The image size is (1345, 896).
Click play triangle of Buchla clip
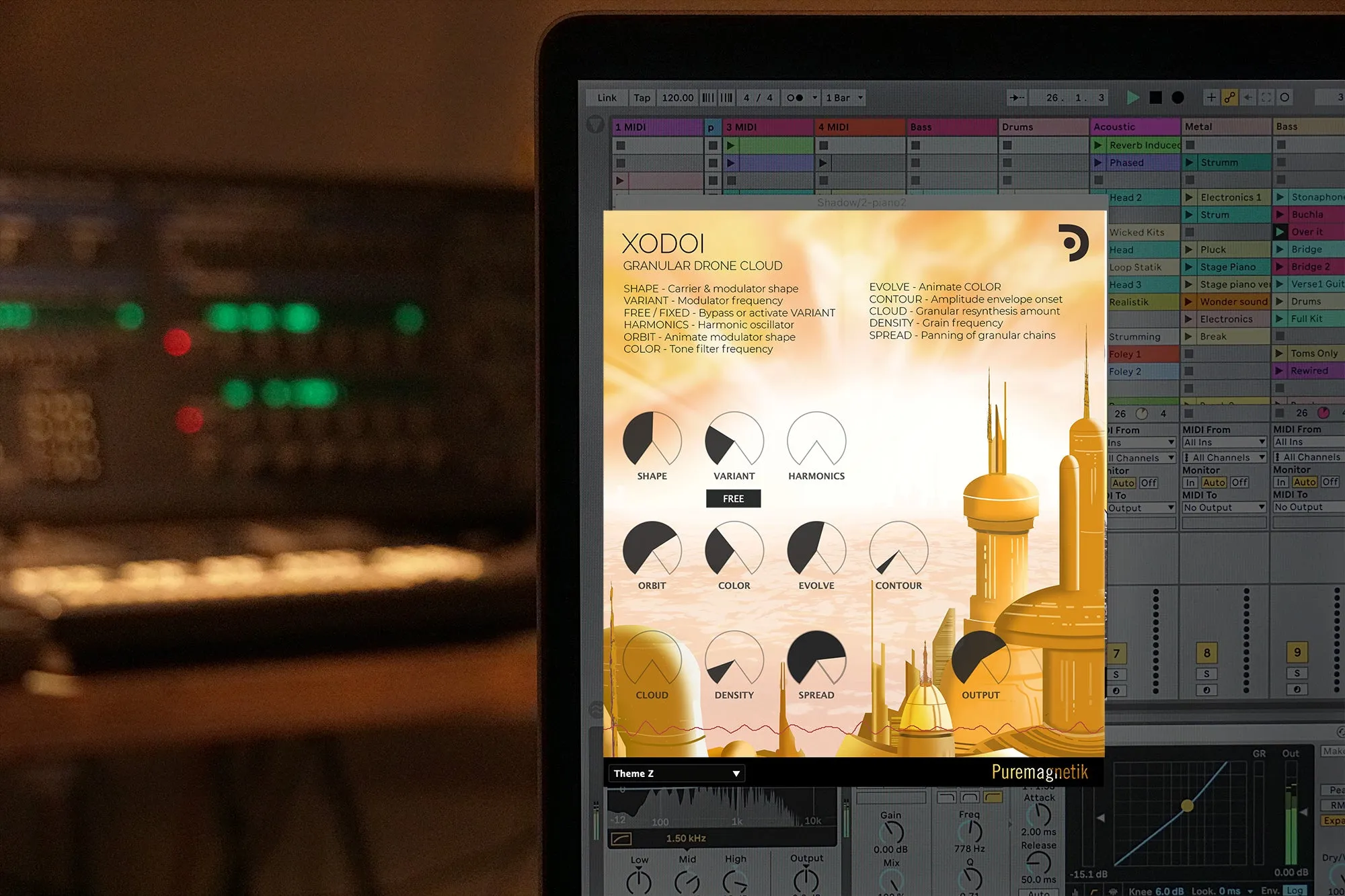click(1280, 214)
